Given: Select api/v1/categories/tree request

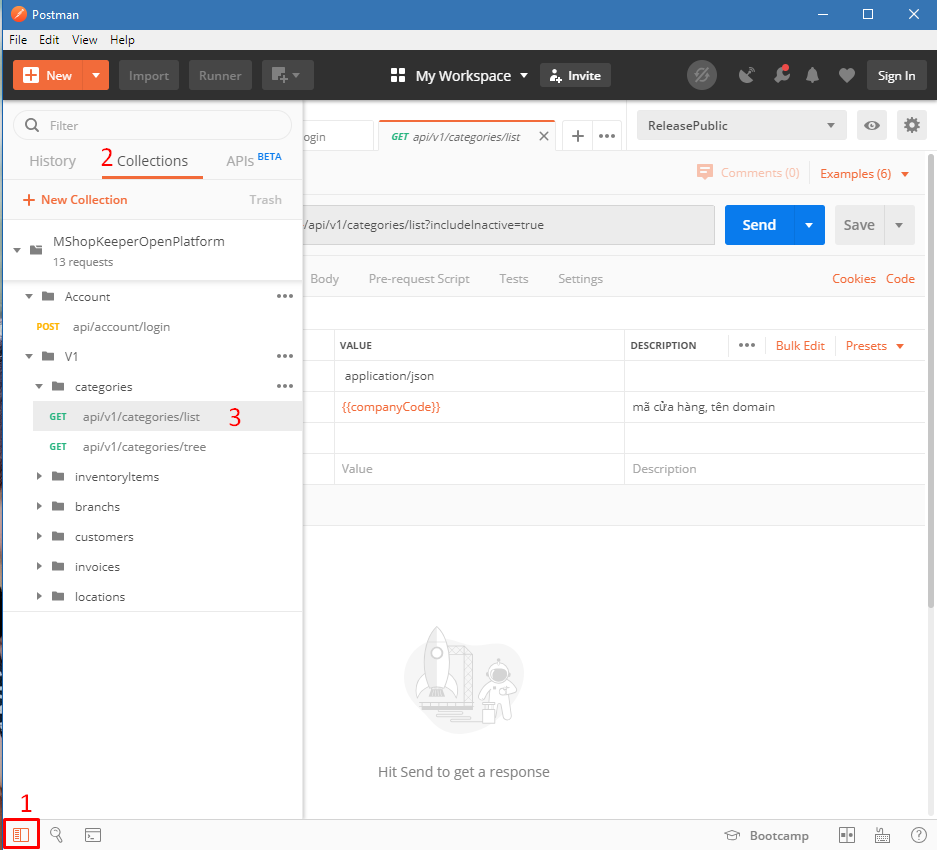Looking at the screenshot, I should click(x=167, y=447).
